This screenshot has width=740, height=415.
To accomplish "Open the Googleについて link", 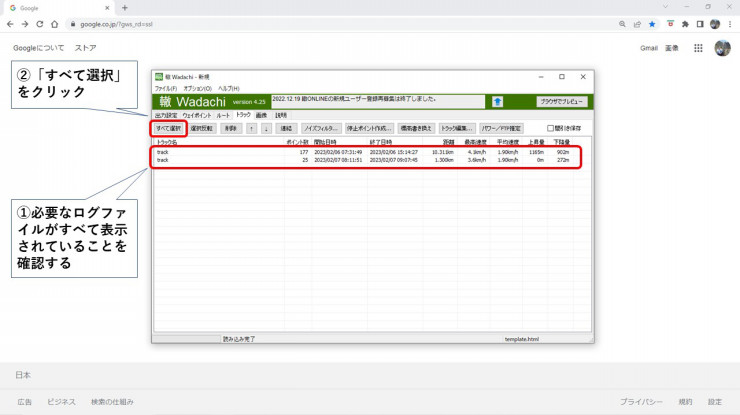I will 39,48.
